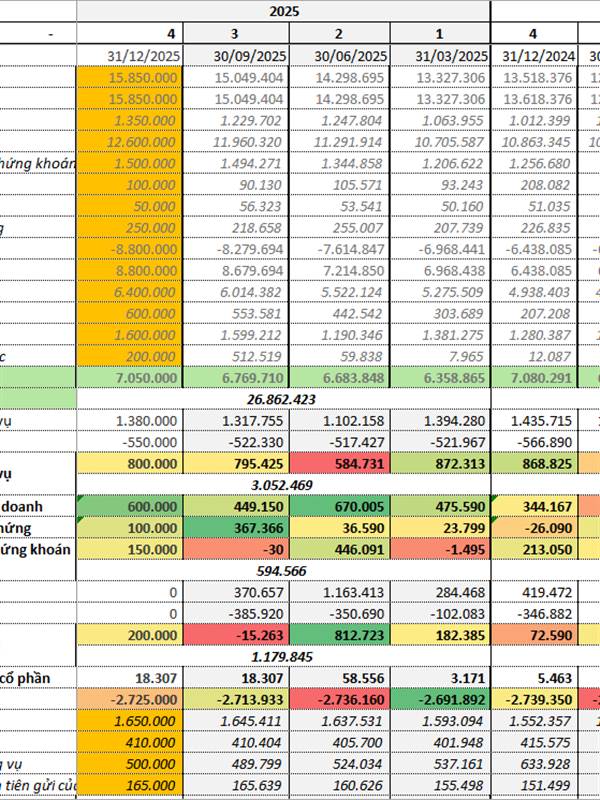
Task: Click cell containing -7.614.847
Action: click(x=339, y=248)
